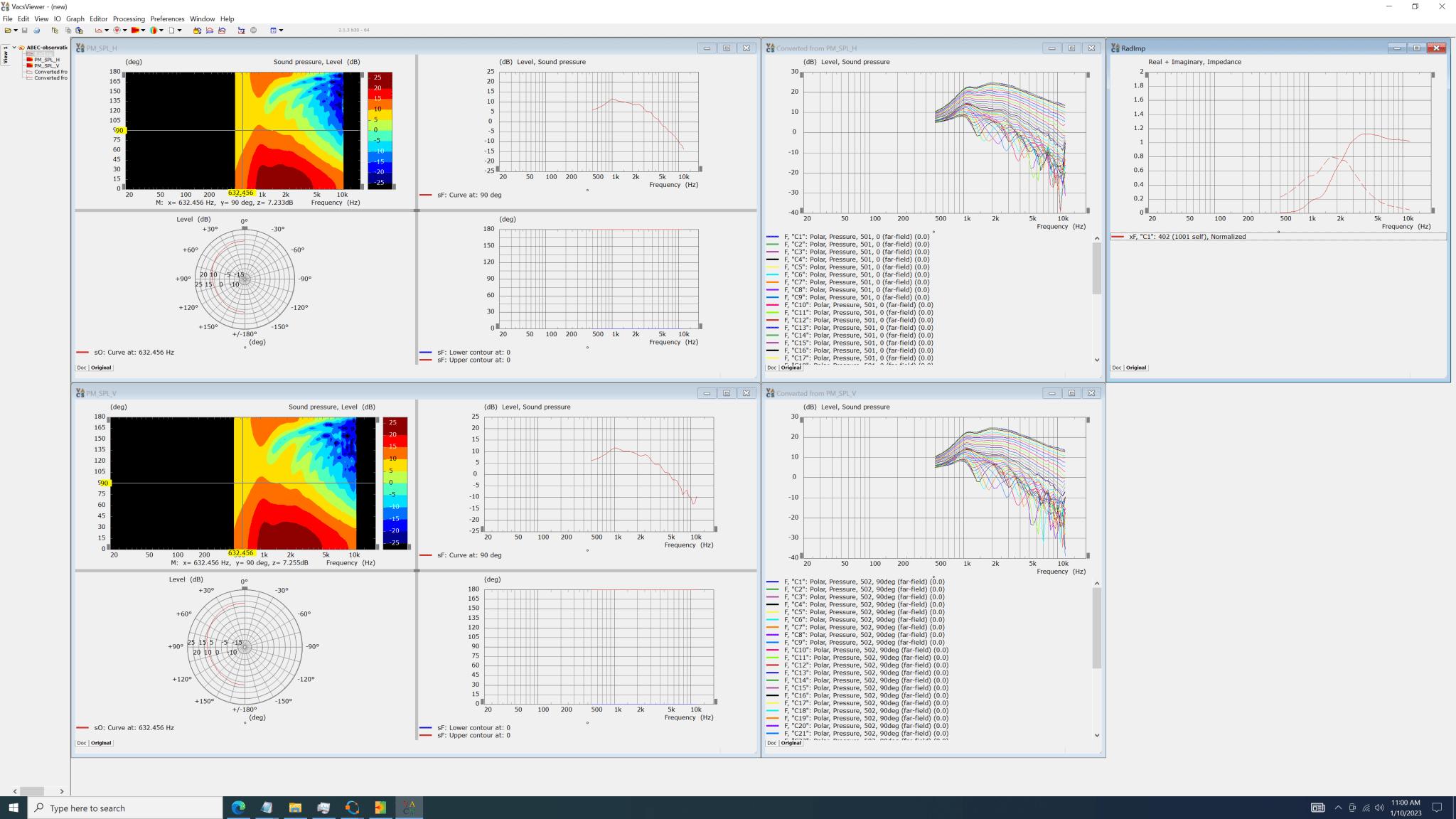This screenshot has width=1456, height=819.
Task: Open the Processing menu
Action: click(x=129, y=19)
